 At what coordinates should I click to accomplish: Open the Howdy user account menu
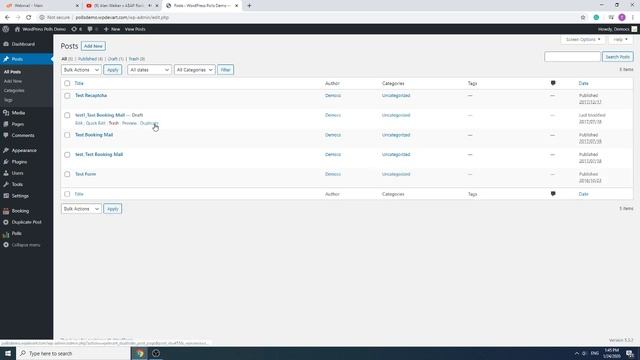pyautogui.click(x=617, y=29)
